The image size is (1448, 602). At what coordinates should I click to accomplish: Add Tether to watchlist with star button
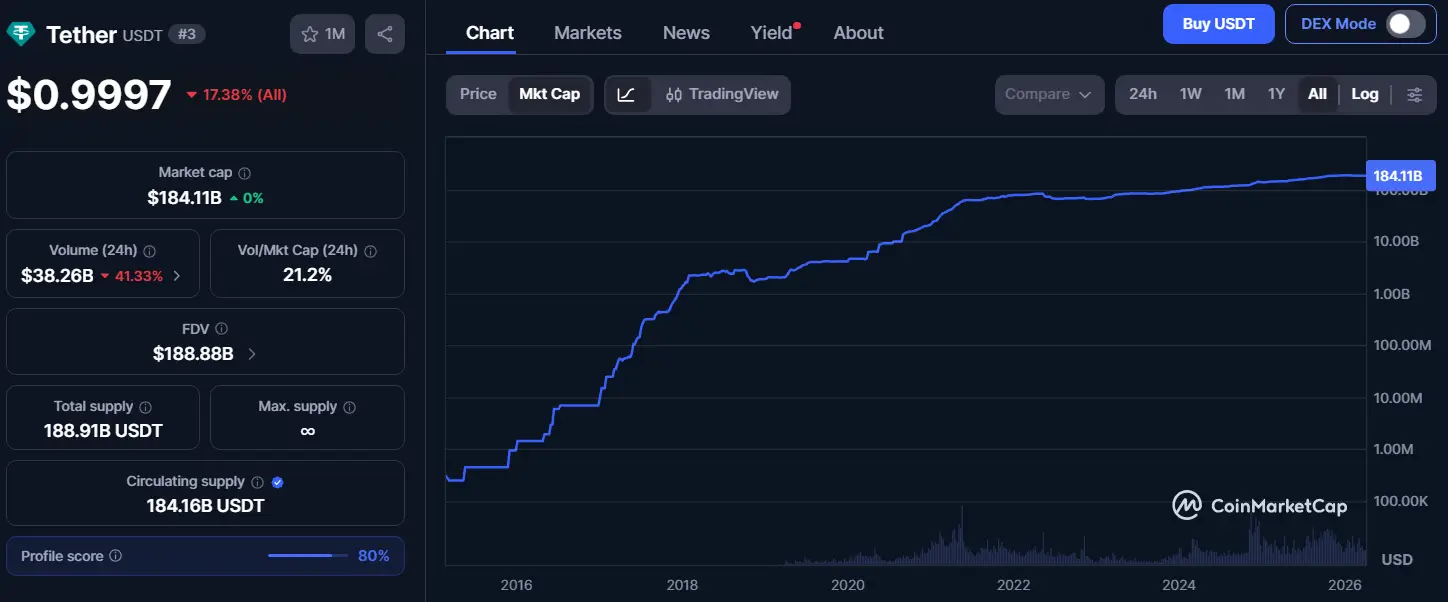pos(322,34)
